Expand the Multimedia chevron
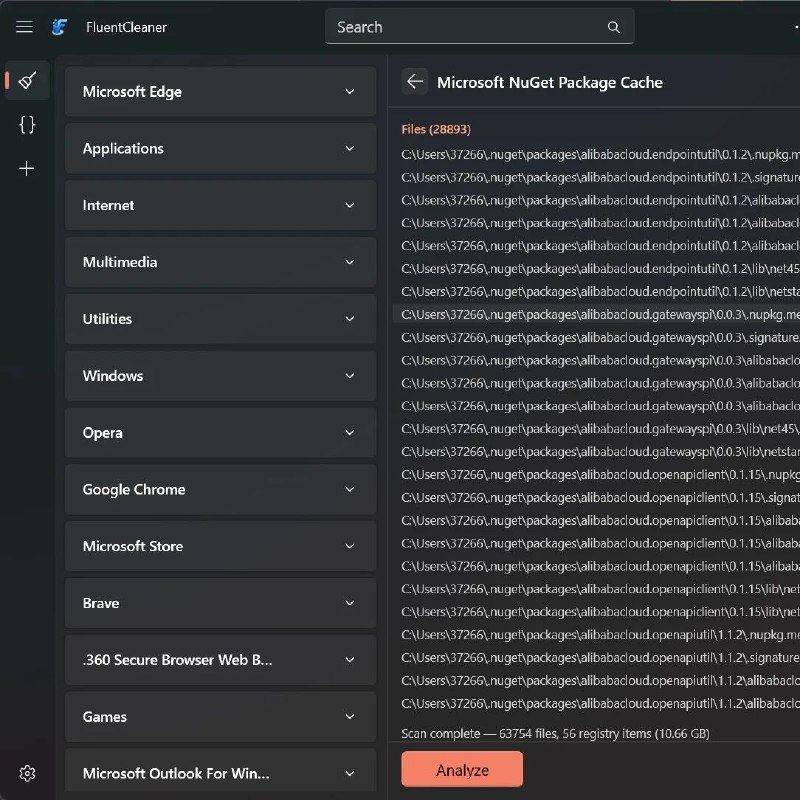The height and width of the screenshot is (800, 800). (349, 262)
